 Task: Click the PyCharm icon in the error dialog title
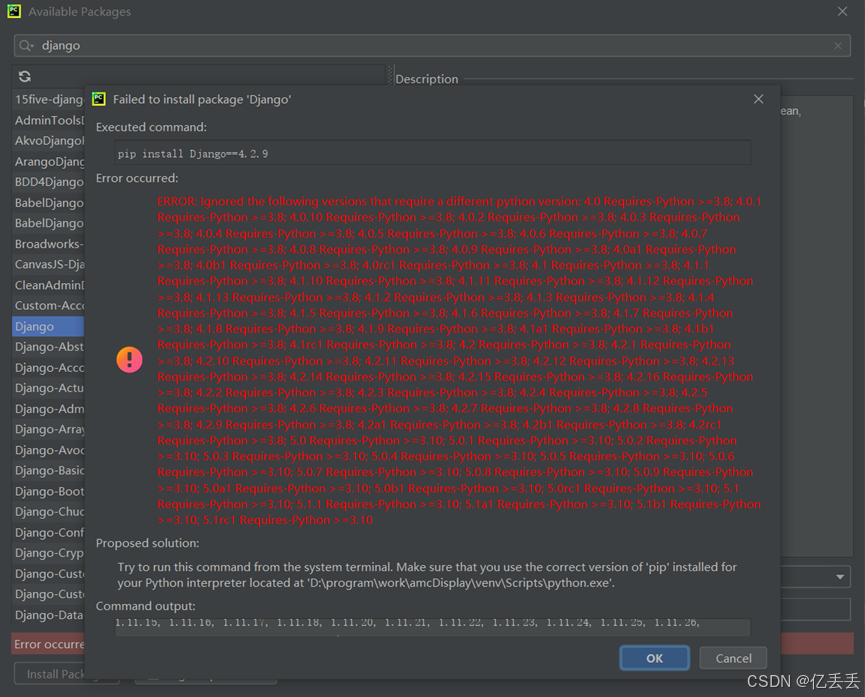click(99, 99)
